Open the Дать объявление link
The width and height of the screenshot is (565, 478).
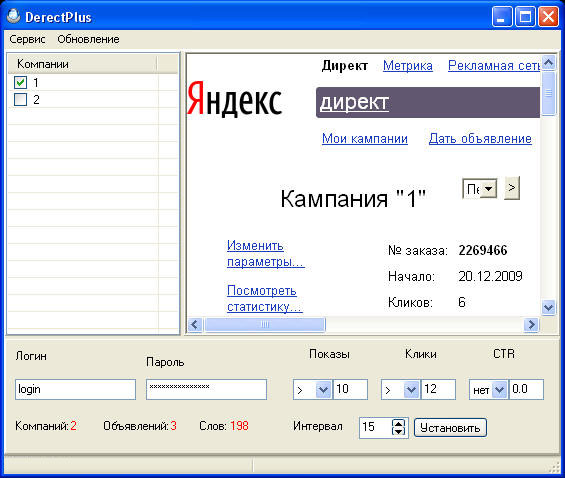click(480, 138)
